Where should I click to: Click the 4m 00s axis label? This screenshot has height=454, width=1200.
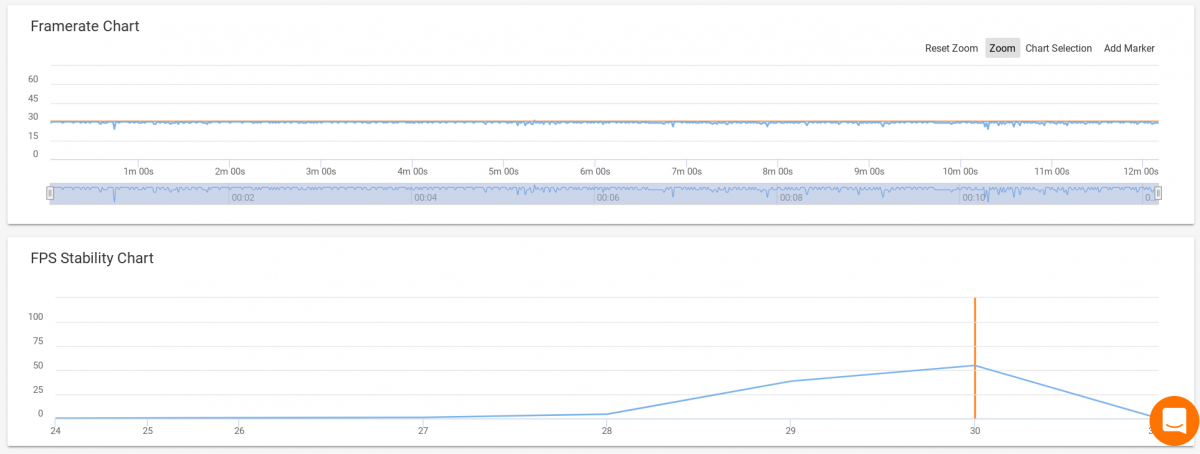click(x=412, y=171)
